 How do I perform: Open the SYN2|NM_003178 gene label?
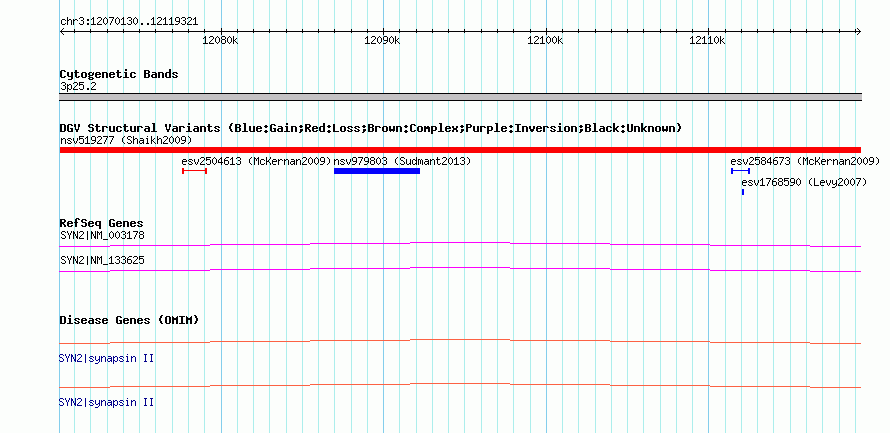coord(102,235)
